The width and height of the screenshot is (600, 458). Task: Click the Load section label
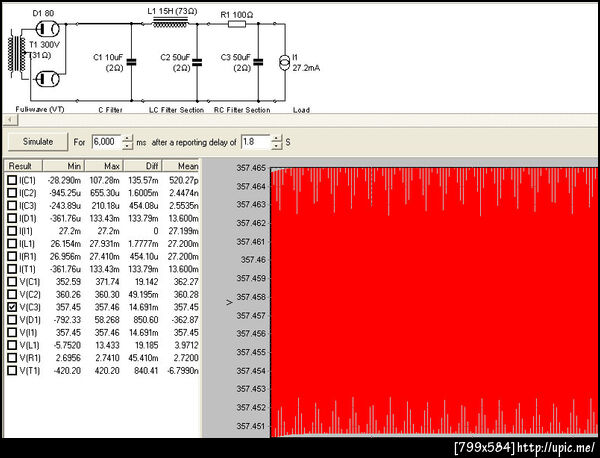point(301,110)
